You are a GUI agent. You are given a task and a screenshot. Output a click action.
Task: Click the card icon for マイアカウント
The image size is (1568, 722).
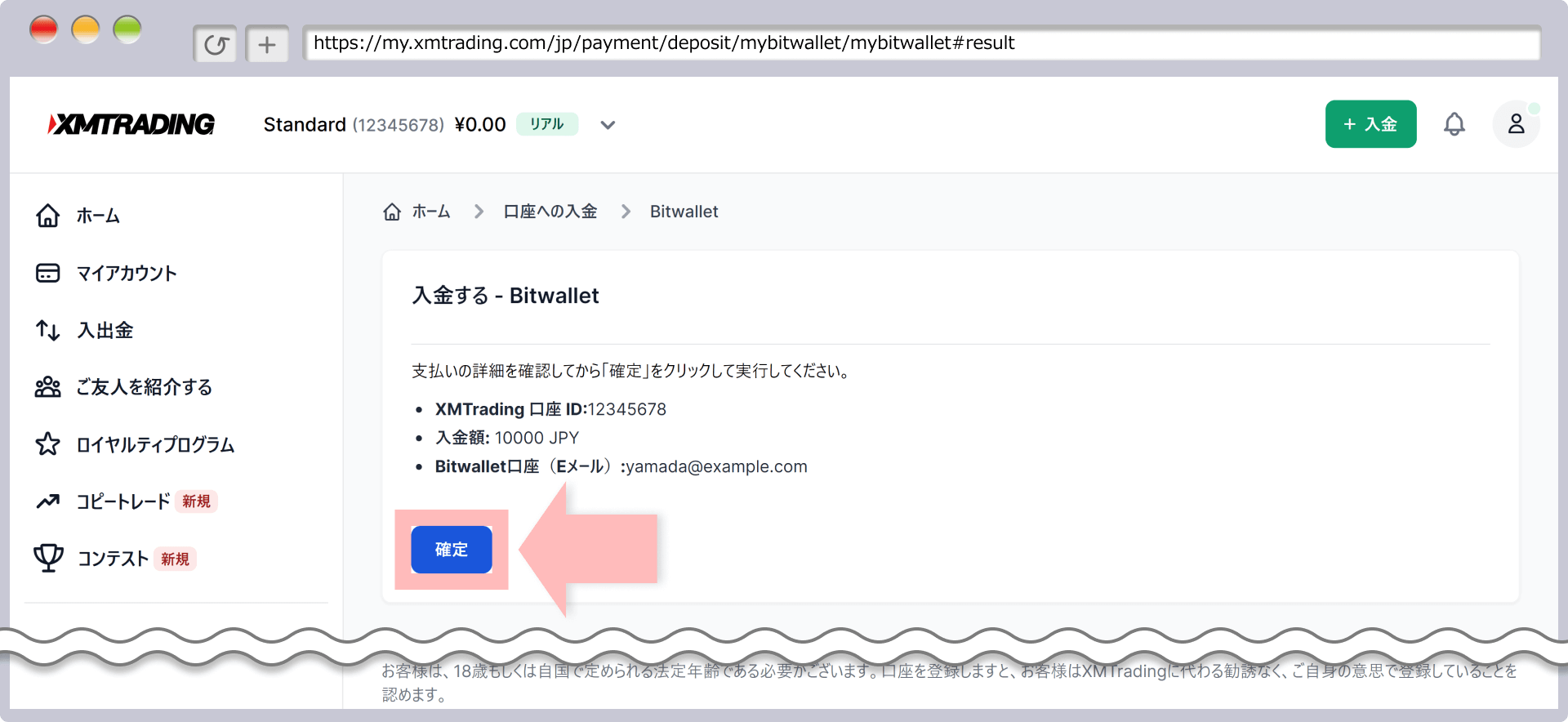[x=48, y=273]
